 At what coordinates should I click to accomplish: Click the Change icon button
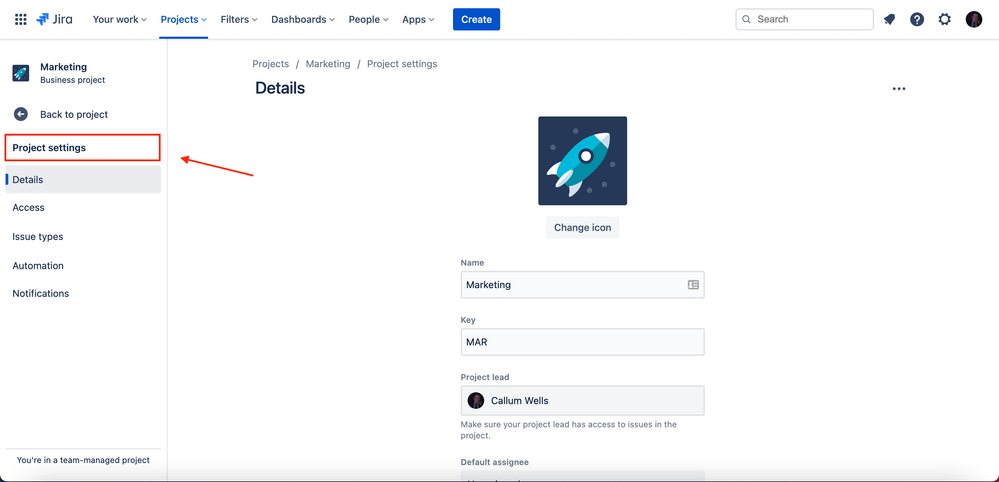click(582, 227)
